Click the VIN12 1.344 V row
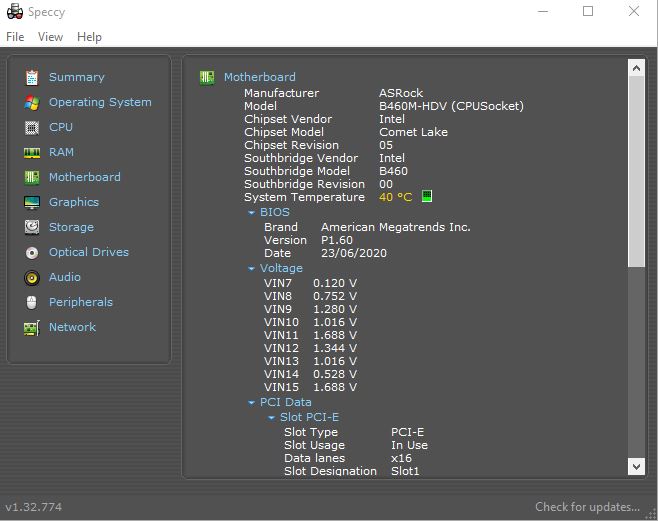658x521 pixels. coord(311,349)
